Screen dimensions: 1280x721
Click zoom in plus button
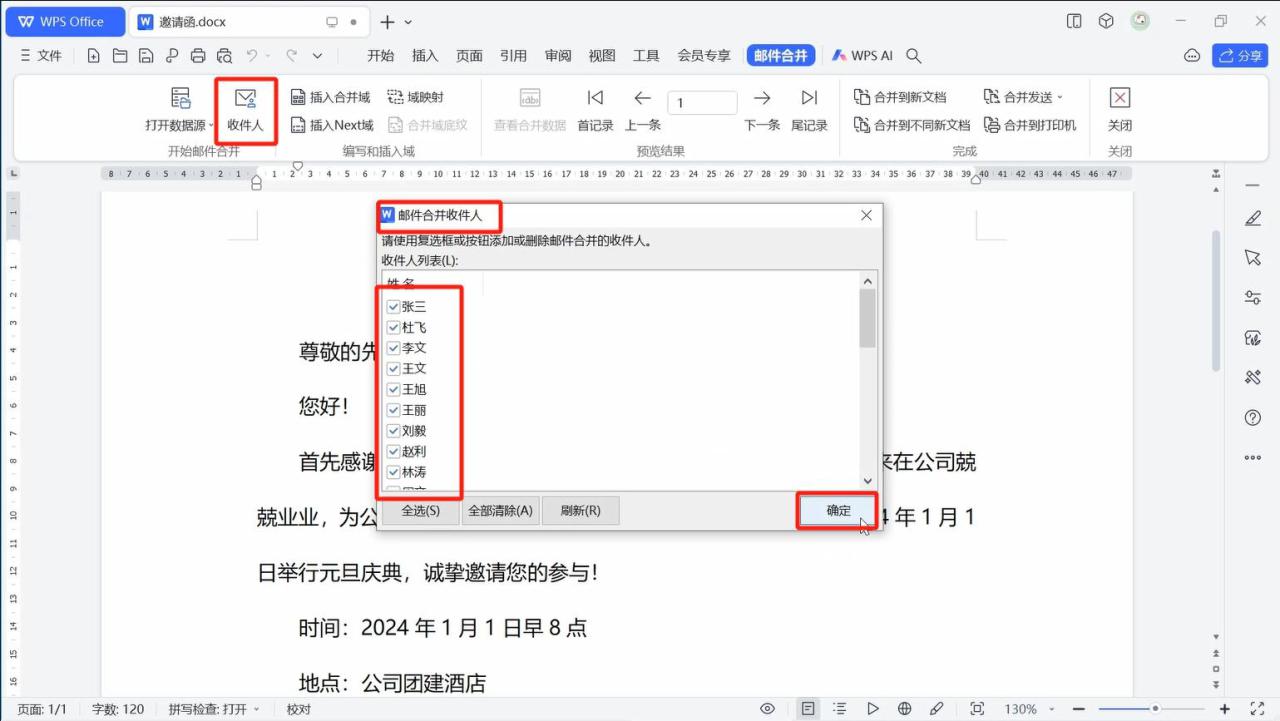click(x=1225, y=709)
